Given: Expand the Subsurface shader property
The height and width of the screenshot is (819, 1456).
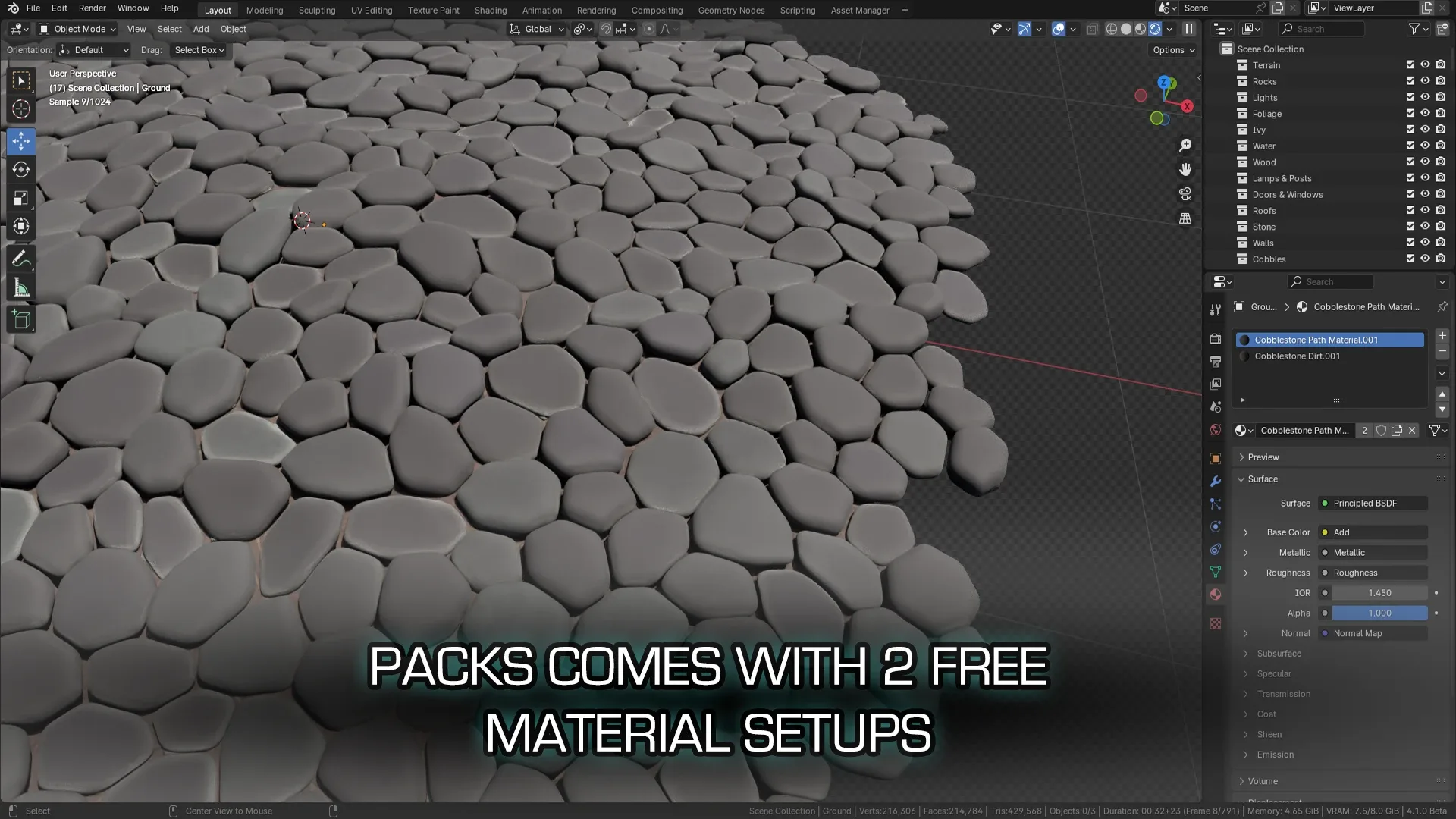Looking at the screenshot, I should click(x=1245, y=653).
